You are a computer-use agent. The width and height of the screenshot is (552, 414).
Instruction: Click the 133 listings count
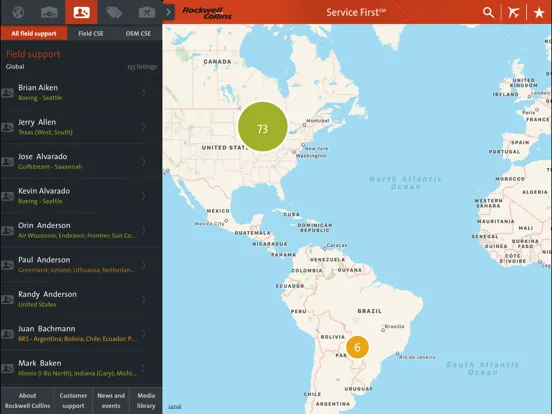coord(142,67)
